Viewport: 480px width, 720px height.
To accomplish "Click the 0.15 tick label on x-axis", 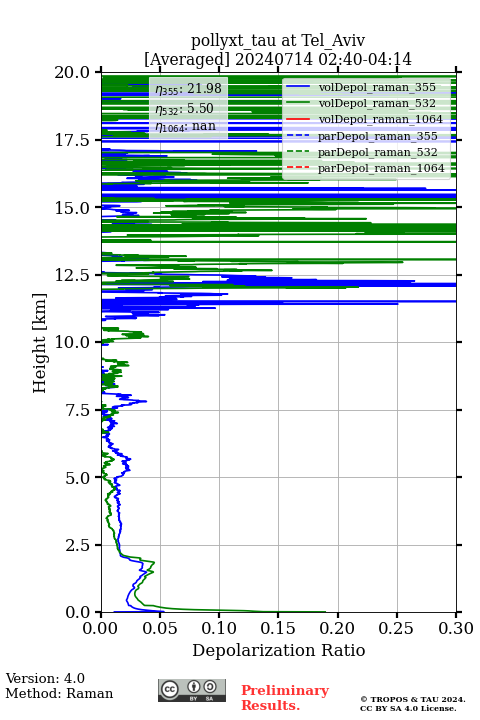I will pos(278,628).
